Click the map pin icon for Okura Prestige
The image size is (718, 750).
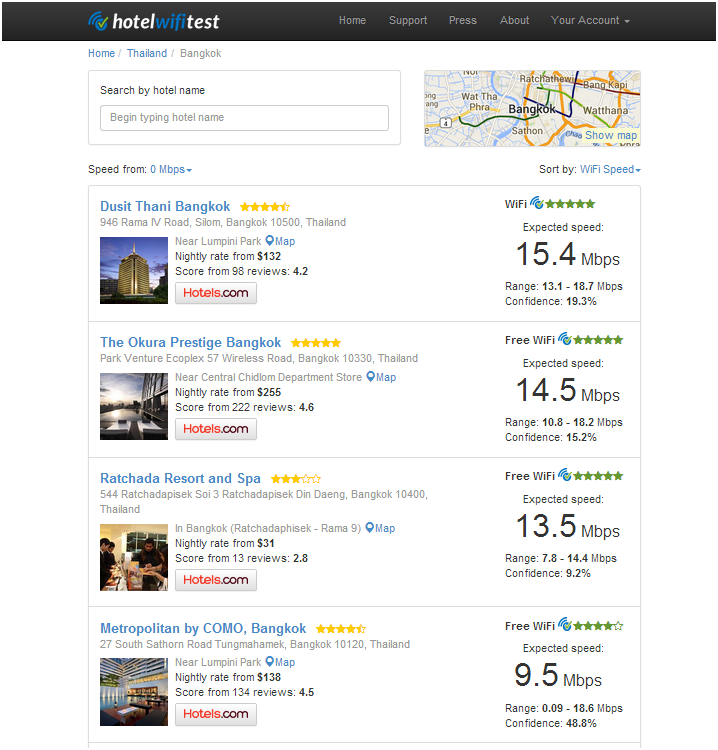tap(371, 377)
